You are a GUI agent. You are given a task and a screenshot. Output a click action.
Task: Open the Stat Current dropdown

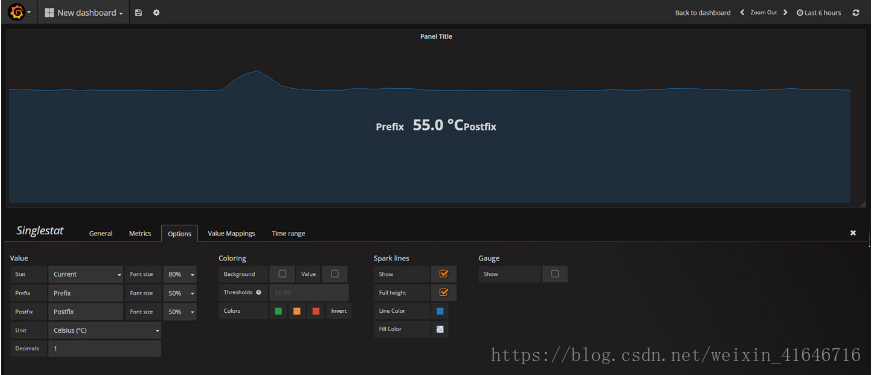point(86,274)
